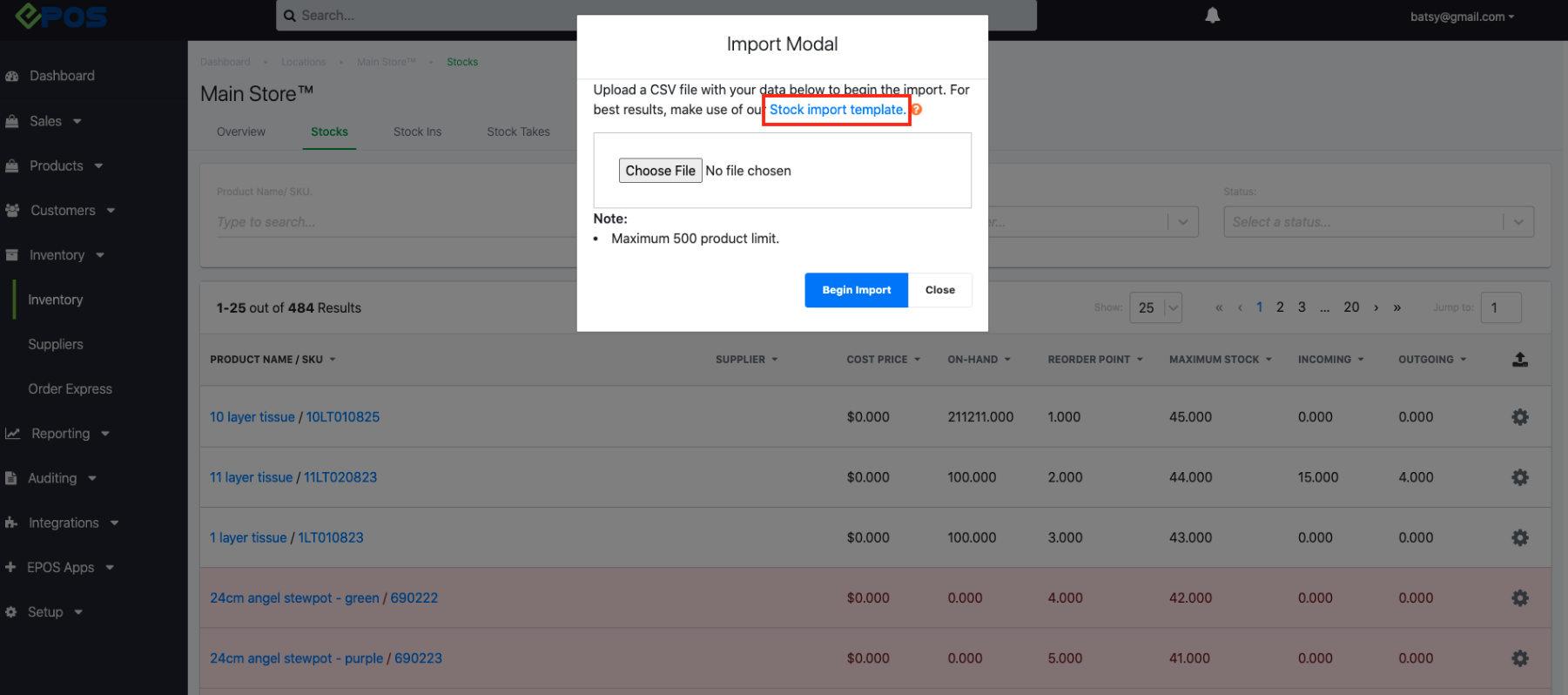Open gear menu for green angel stewpot
This screenshot has width=1568, height=695.
1519,598
